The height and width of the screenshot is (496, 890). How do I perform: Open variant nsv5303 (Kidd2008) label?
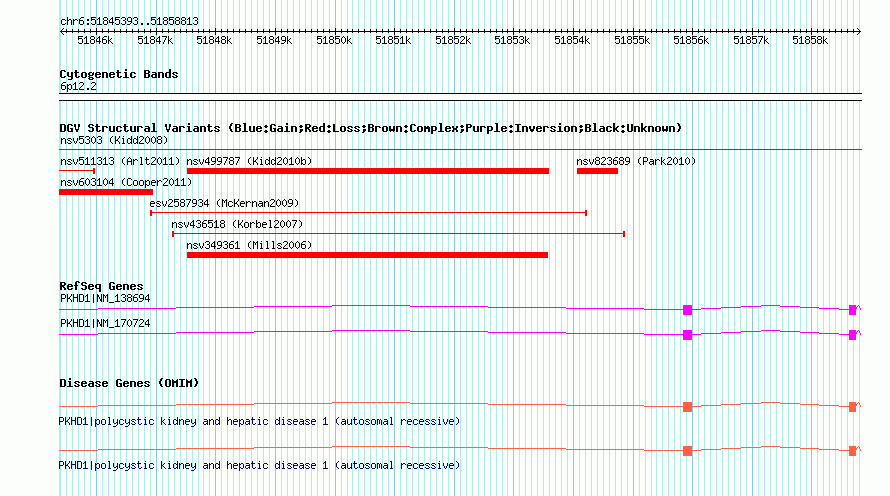pyautogui.click(x=114, y=140)
